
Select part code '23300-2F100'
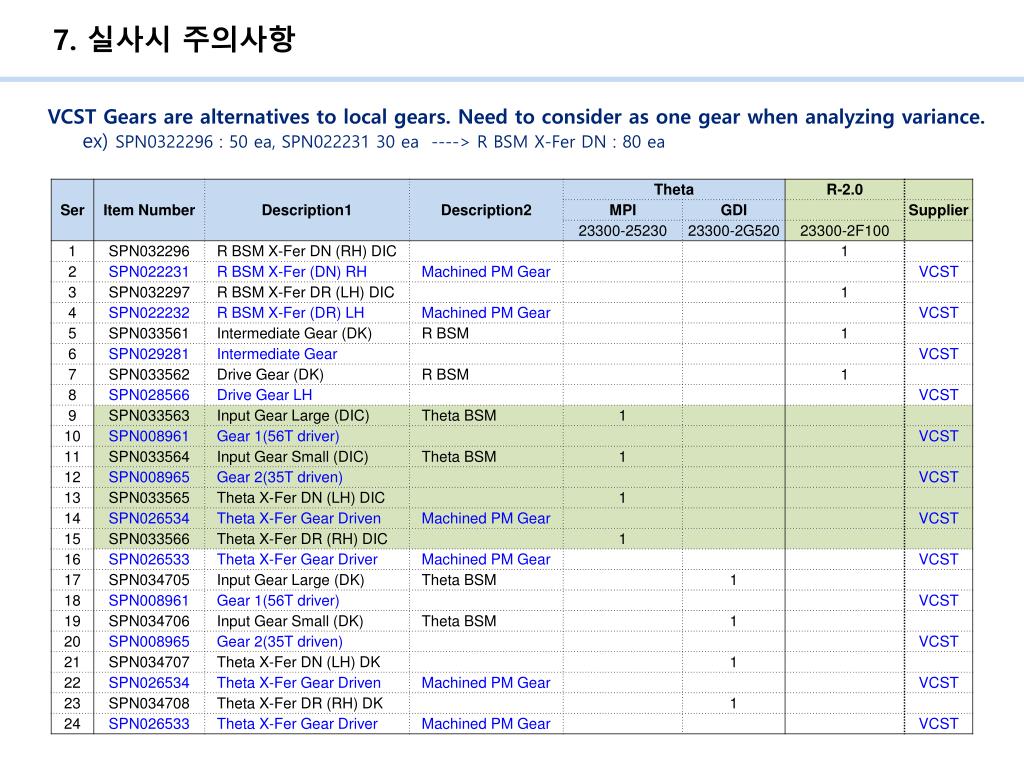click(x=844, y=231)
